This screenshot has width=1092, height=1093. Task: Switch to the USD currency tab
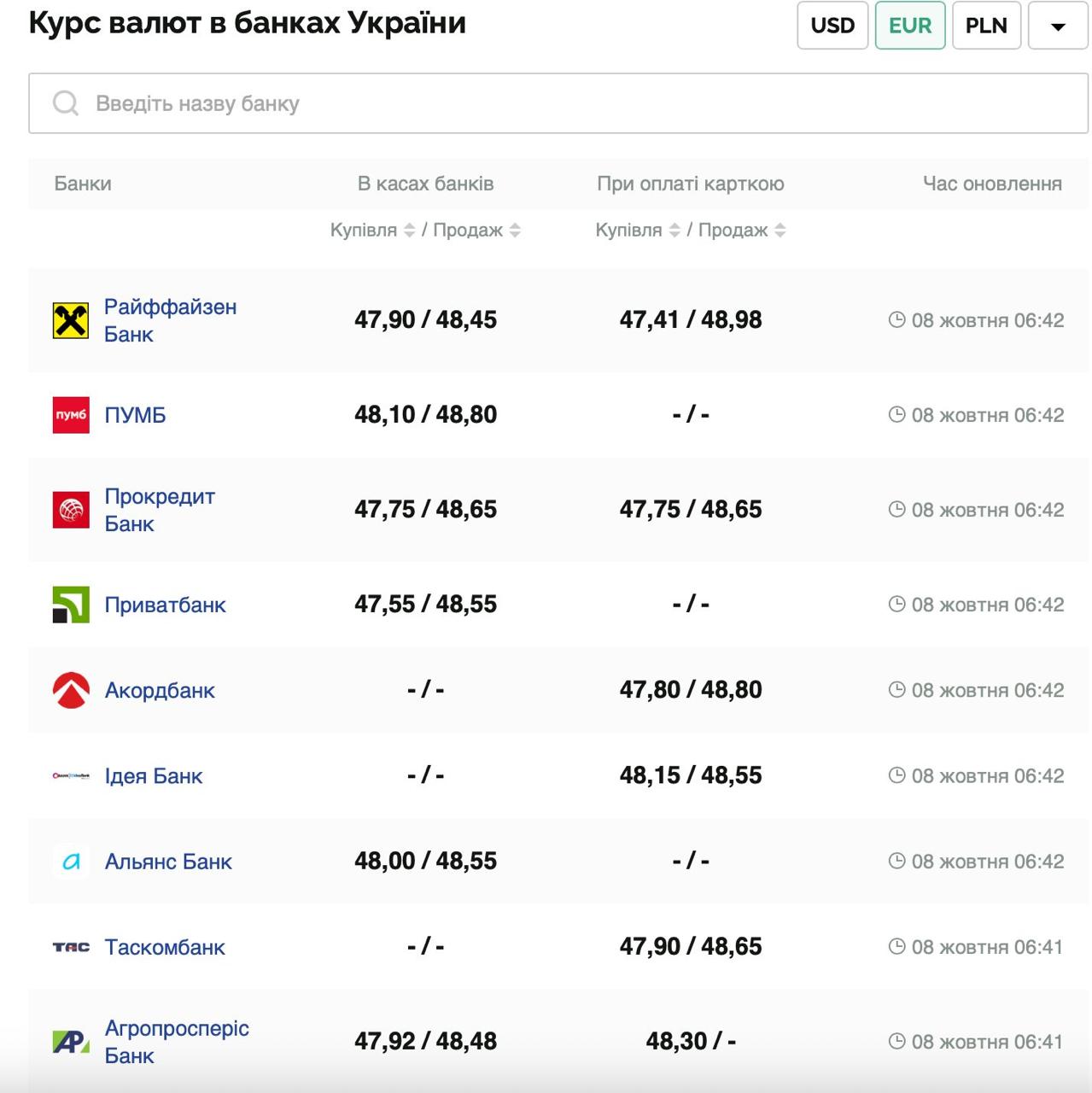[832, 26]
